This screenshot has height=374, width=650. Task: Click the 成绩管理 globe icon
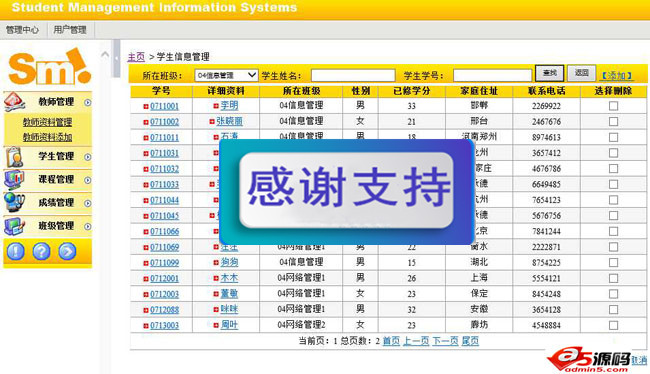(x=15, y=203)
